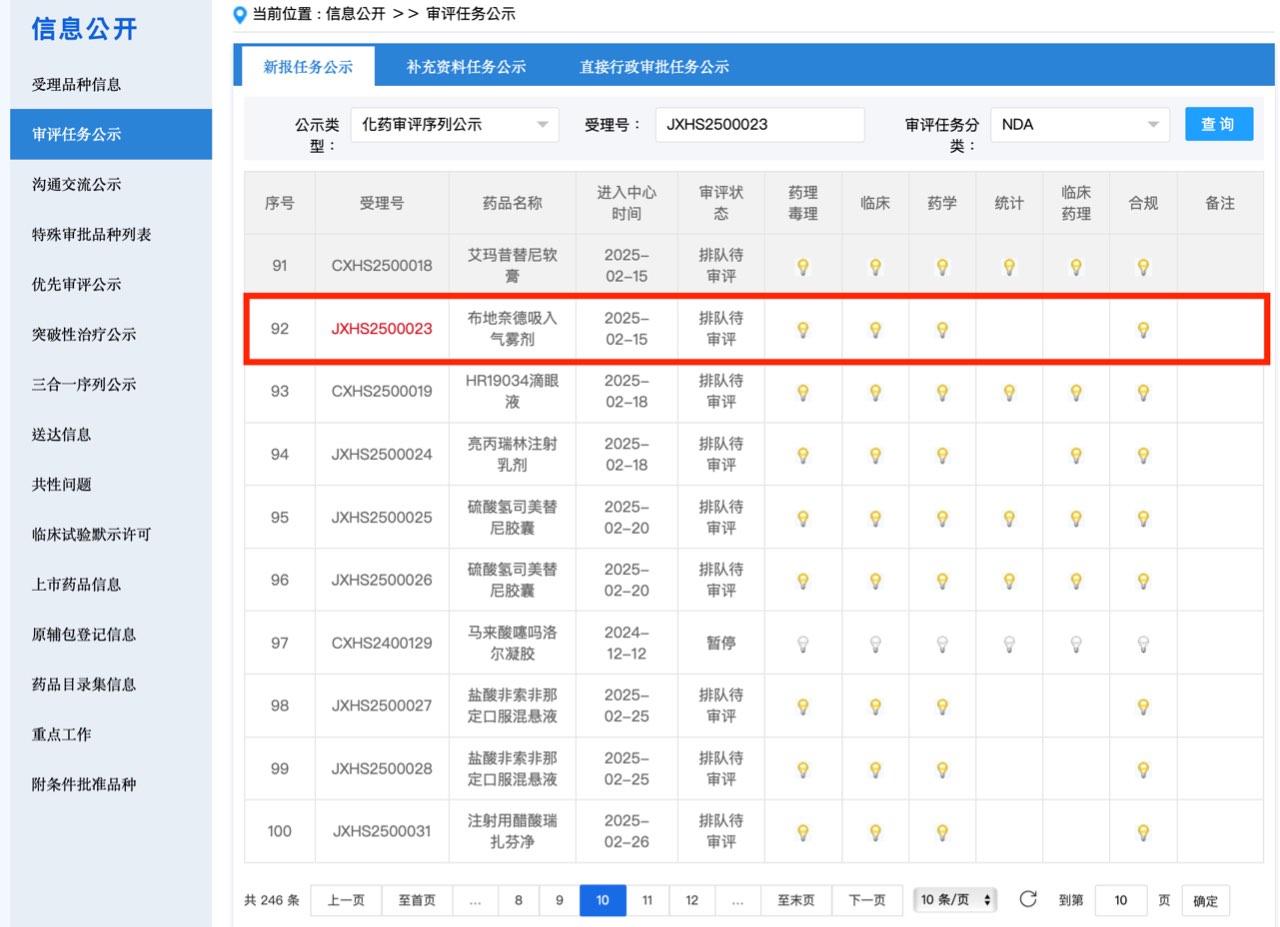The image size is (1280, 927).
Task: Open the 10 条/页 page size selector
Action: (957, 900)
